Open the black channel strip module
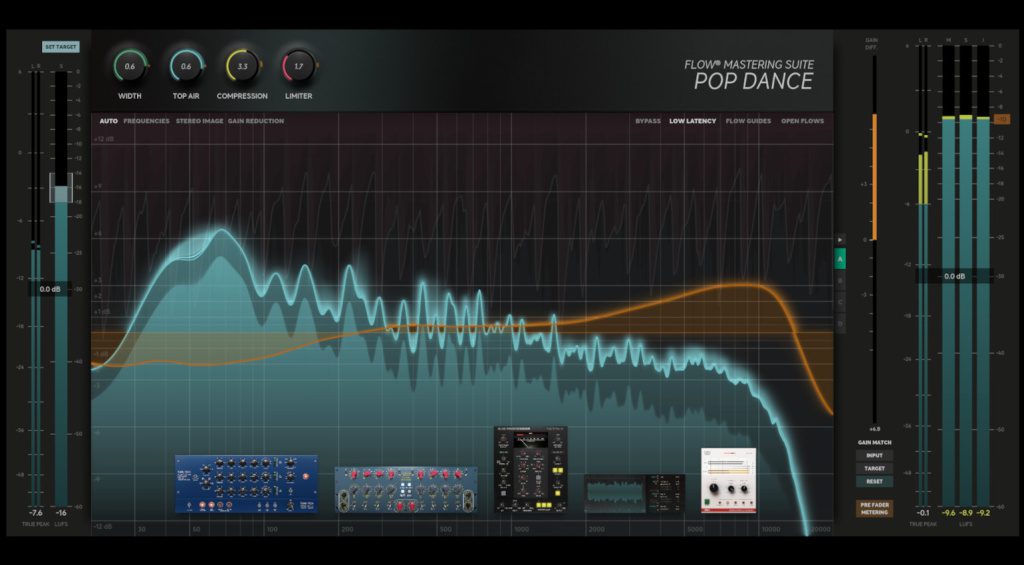This screenshot has height=565, width=1024. 530,470
